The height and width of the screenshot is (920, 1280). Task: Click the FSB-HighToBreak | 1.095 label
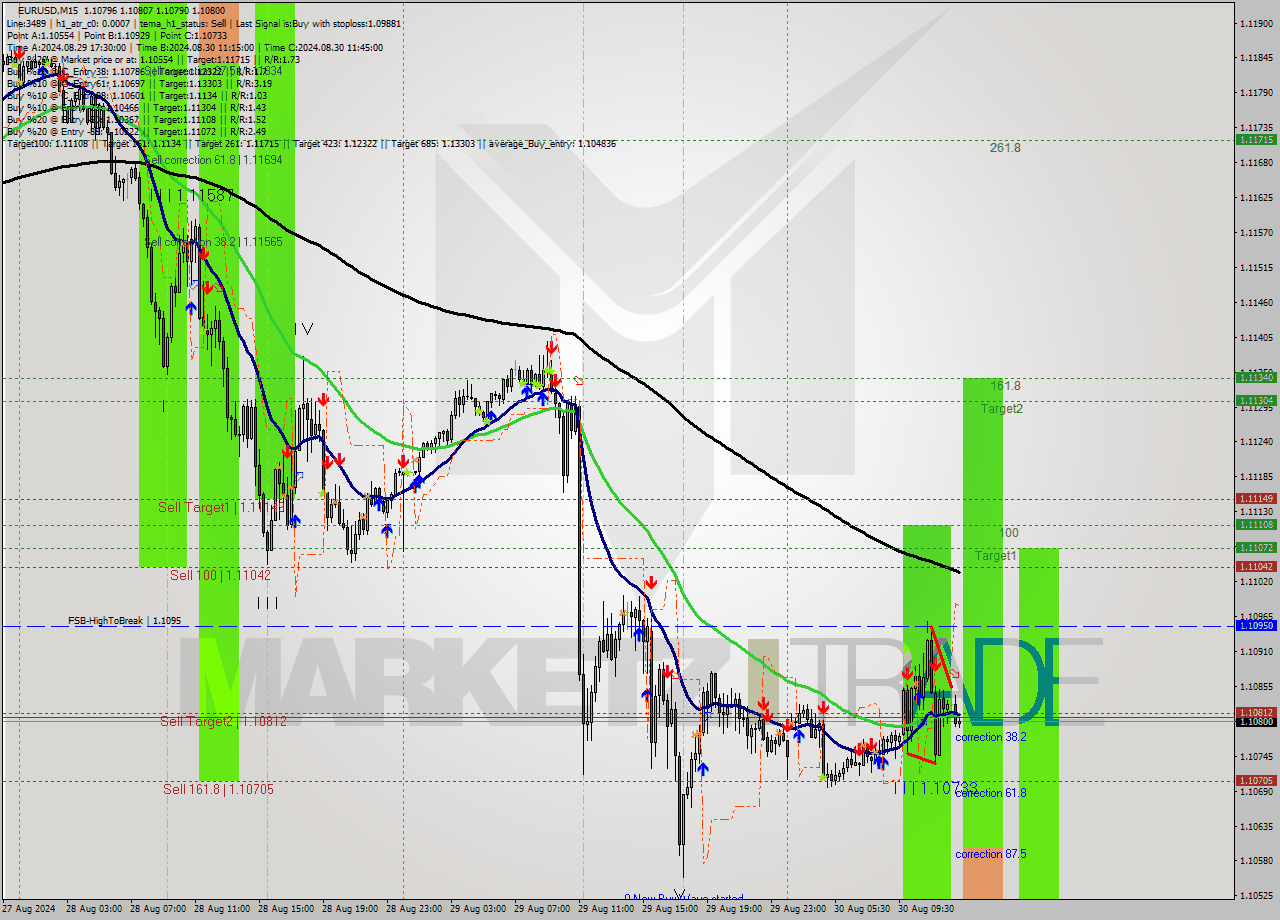(x=124, y=621)
